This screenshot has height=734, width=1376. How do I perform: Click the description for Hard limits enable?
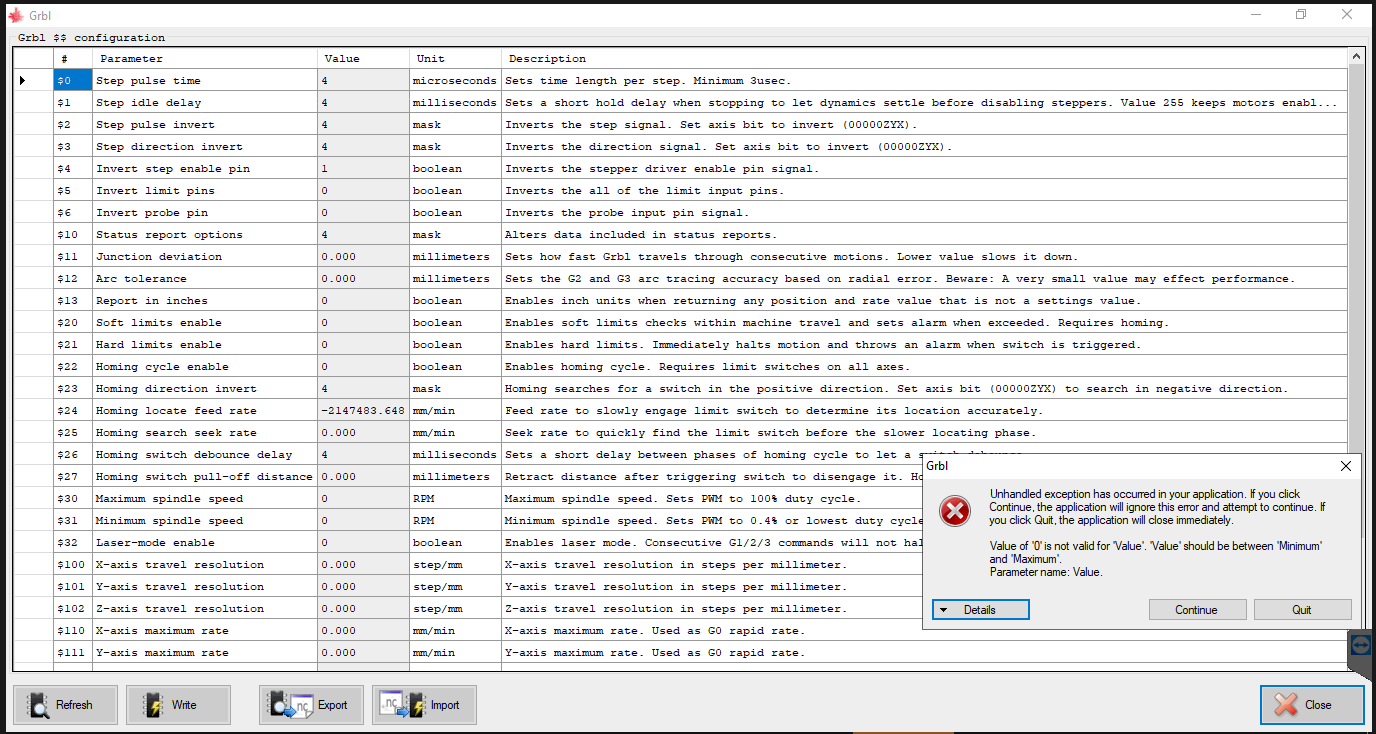(925, 345)
